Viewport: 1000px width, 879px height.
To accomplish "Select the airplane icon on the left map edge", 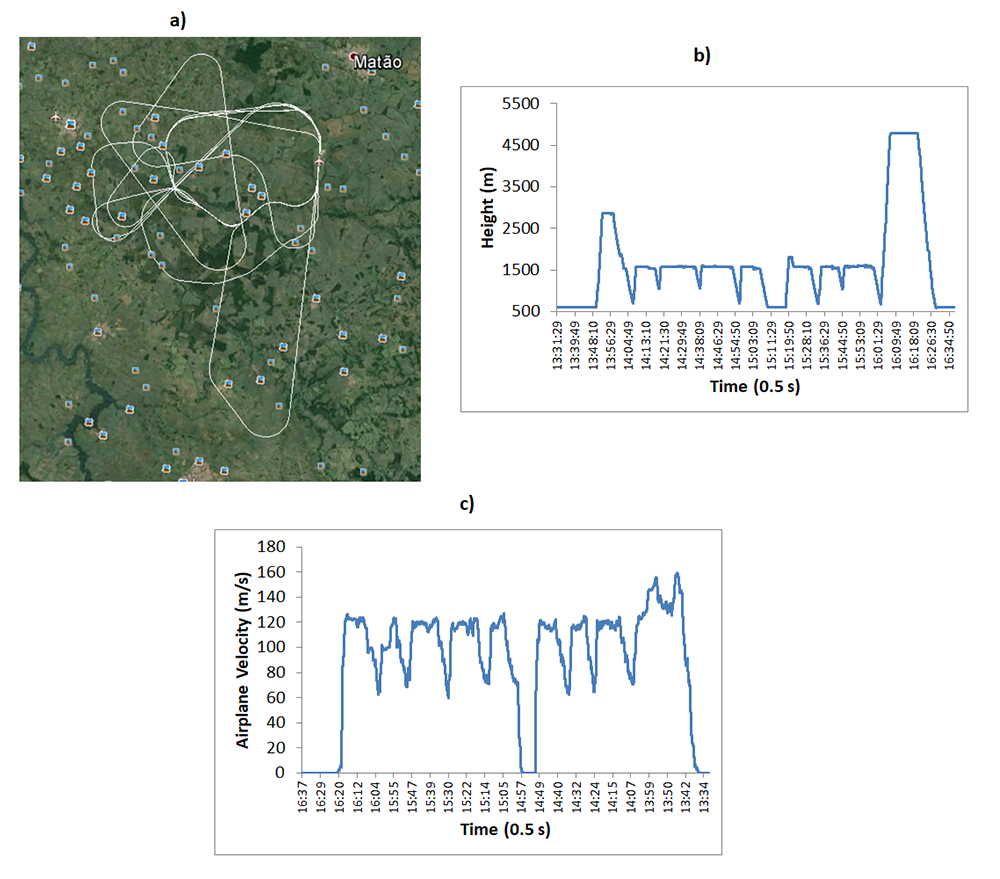I will pos(56,117).
